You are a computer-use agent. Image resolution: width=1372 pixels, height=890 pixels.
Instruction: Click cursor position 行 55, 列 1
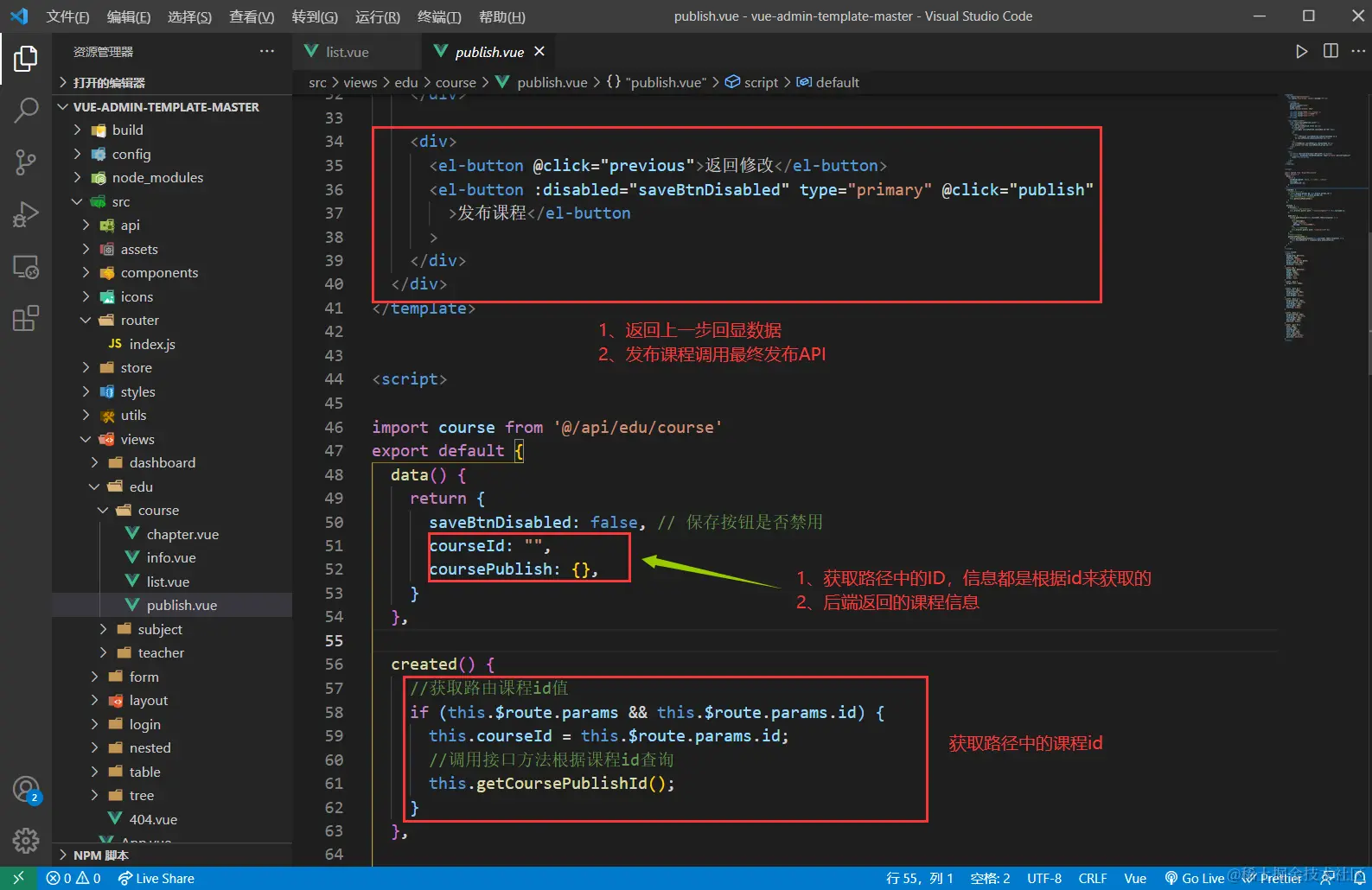919,878
